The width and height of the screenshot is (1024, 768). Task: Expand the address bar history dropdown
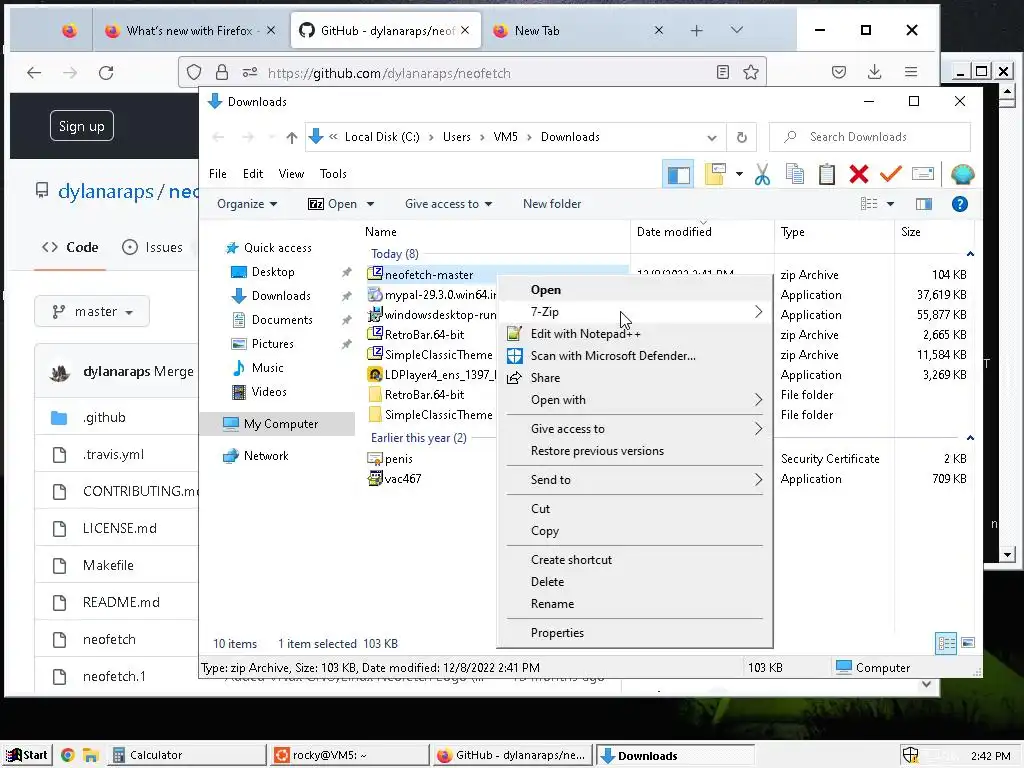[x=712, y=137]
